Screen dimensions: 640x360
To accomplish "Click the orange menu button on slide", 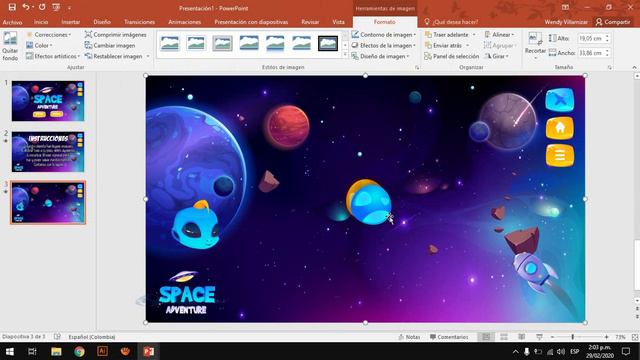I will click(x=560, y=155).
